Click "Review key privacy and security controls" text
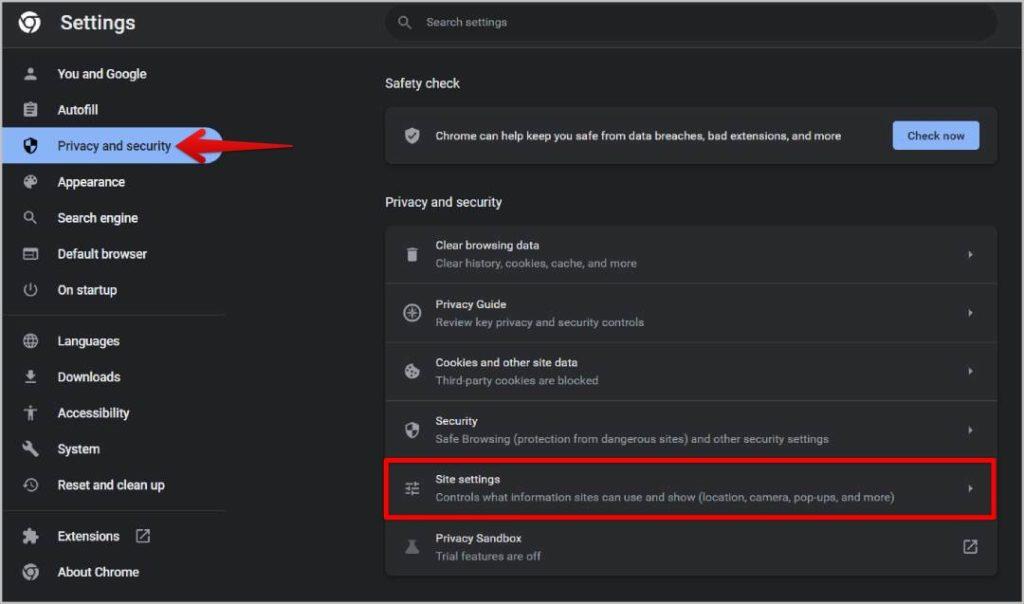This screenshot has width=1024, height=604. (539, 322)
